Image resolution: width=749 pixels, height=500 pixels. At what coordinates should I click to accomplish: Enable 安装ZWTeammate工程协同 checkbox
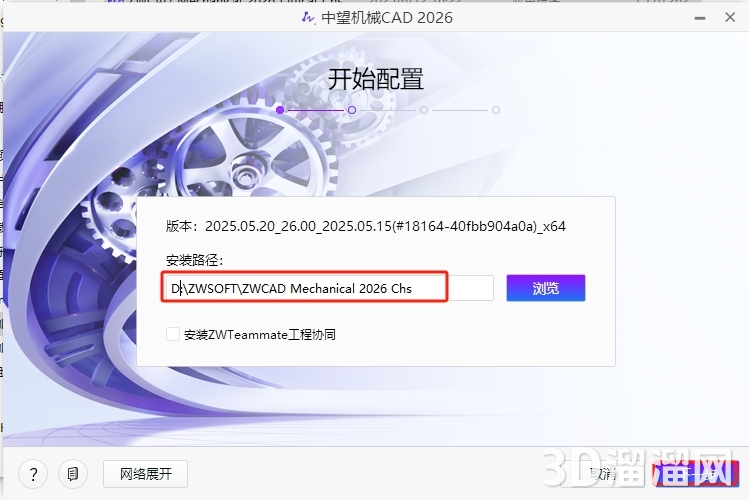(172, 334)
